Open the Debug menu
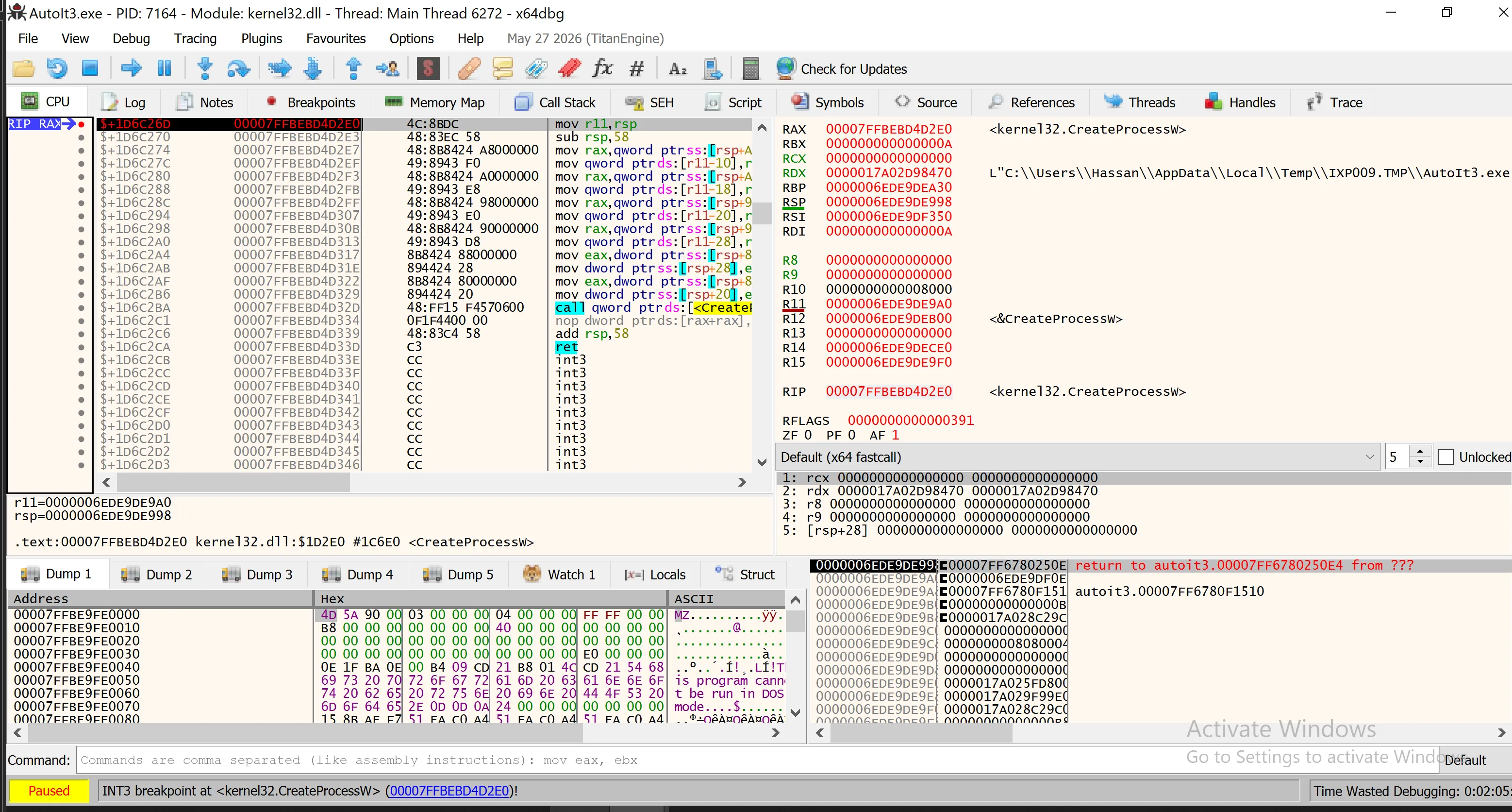Viewport: 1512px width, 812px height. tap(131, 39)
